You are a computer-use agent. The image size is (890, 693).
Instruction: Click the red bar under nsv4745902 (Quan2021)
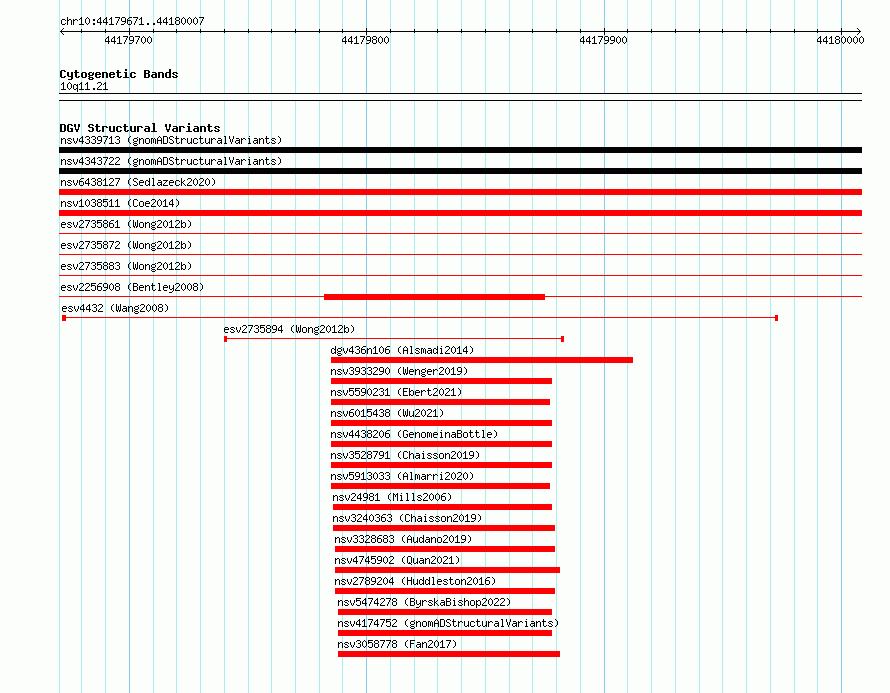tap(447, 570)
